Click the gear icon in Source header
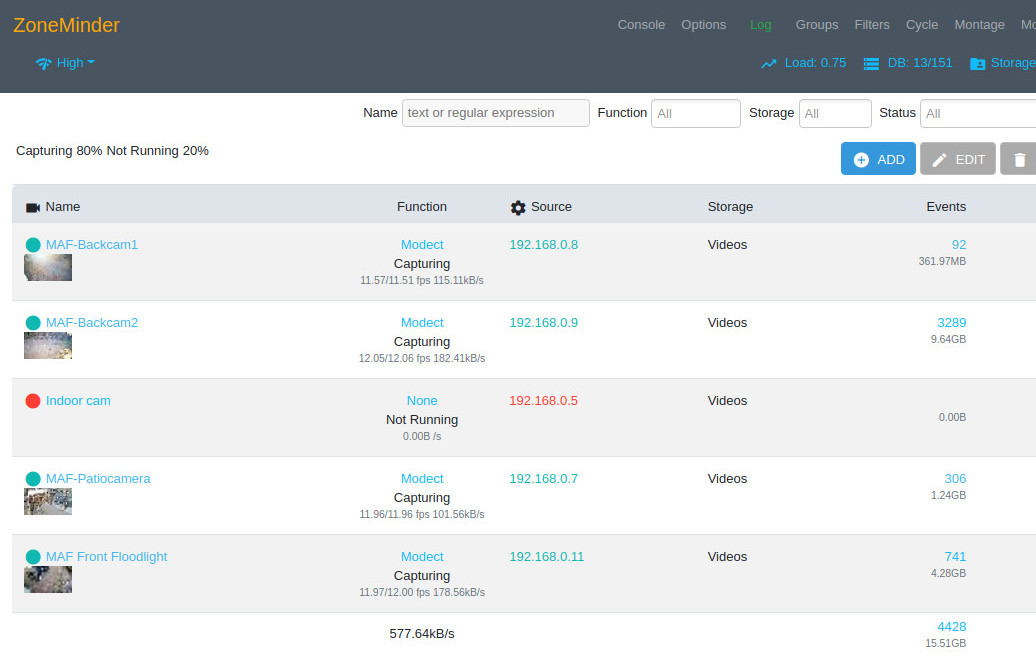This screenshot has width=1036, height=672. click(518, 207)
